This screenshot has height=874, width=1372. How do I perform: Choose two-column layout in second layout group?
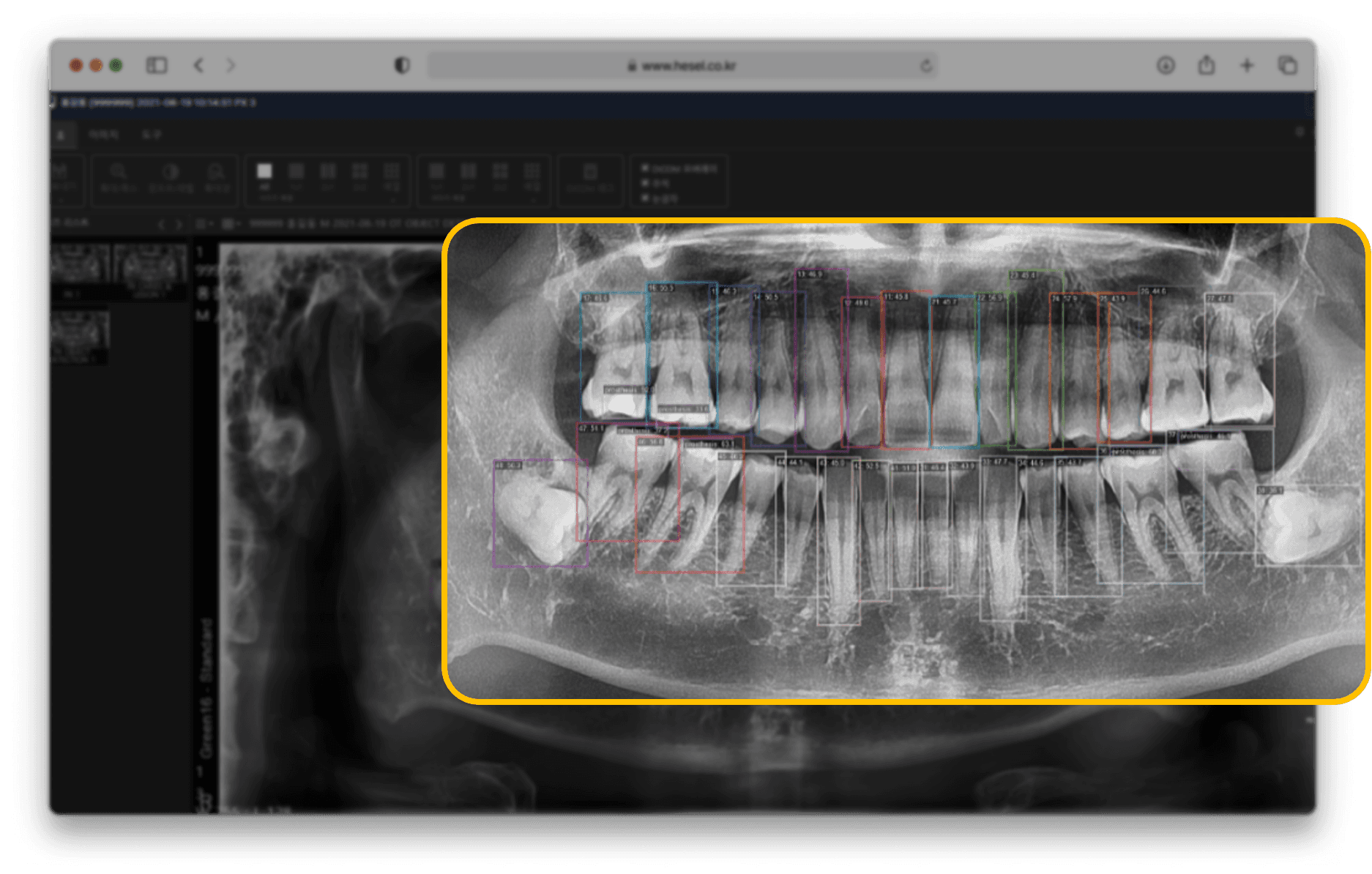(469, 171)
